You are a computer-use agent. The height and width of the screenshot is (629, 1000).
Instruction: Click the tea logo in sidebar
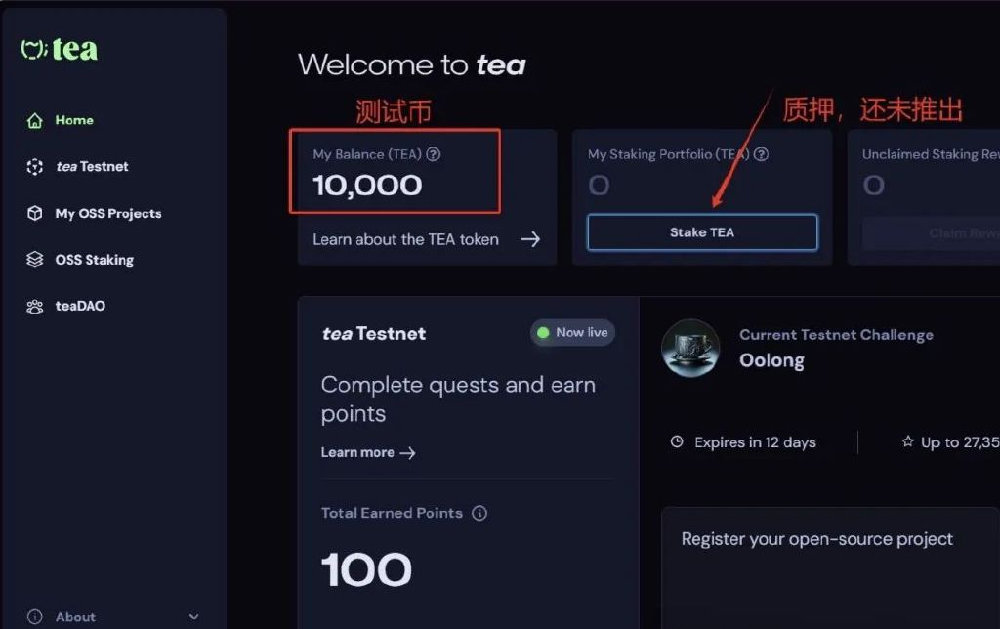[59, 50]
